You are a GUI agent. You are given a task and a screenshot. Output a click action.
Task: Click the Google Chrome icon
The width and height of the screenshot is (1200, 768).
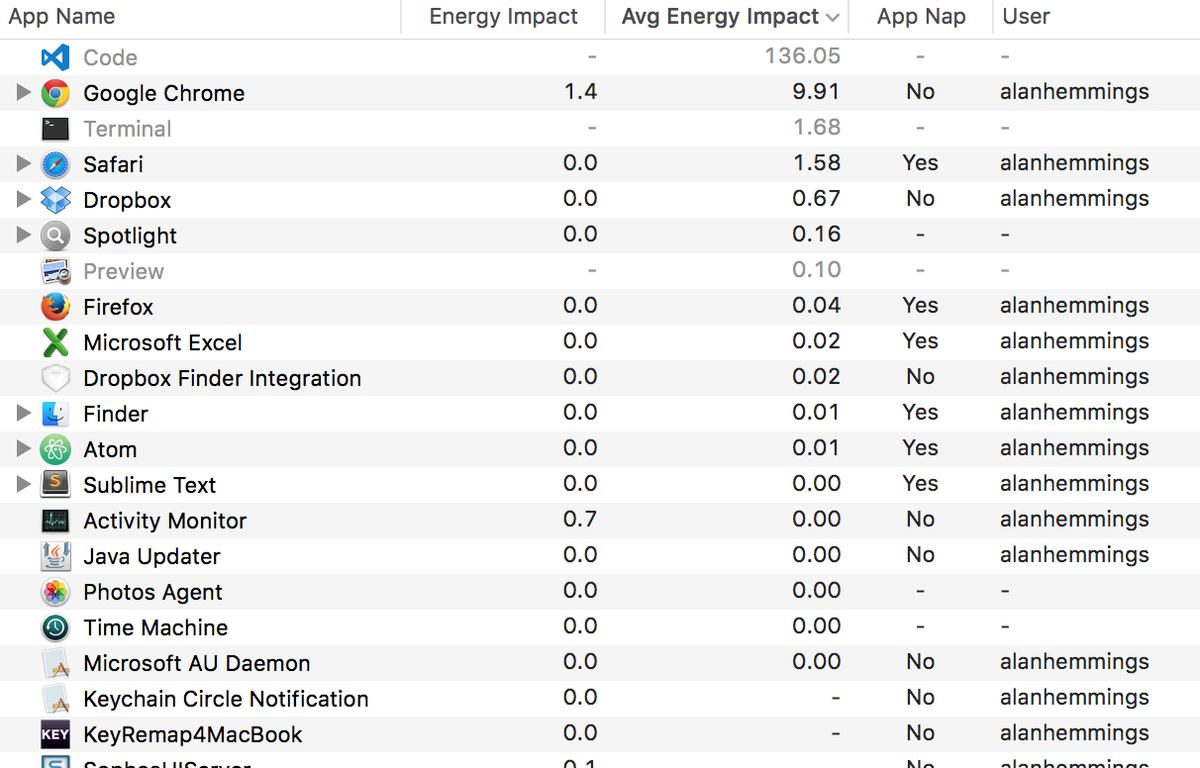point(55,93)
